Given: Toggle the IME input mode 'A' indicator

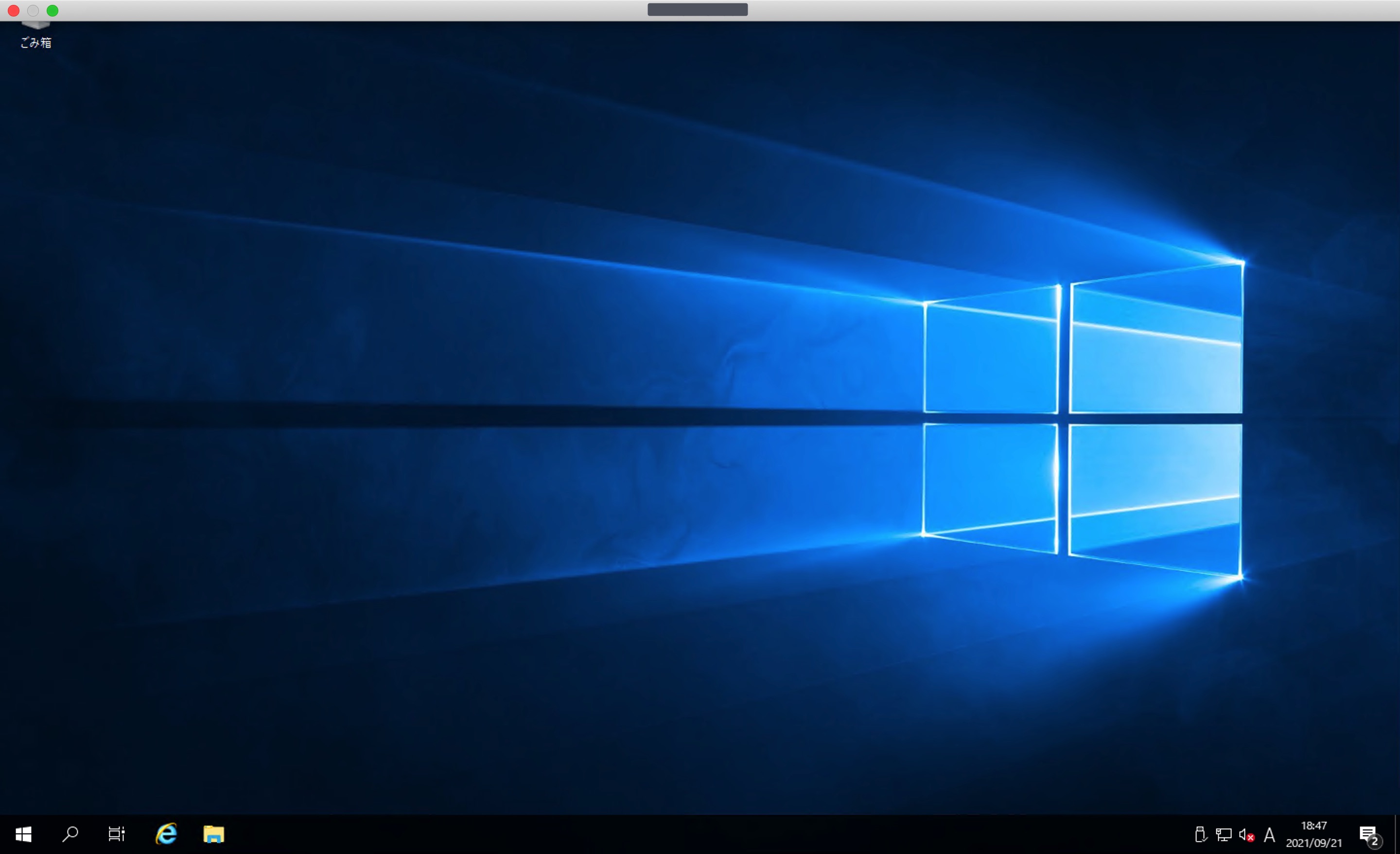Looking at the screenshot, I should pyautogui.click(x=1269, y=835).
